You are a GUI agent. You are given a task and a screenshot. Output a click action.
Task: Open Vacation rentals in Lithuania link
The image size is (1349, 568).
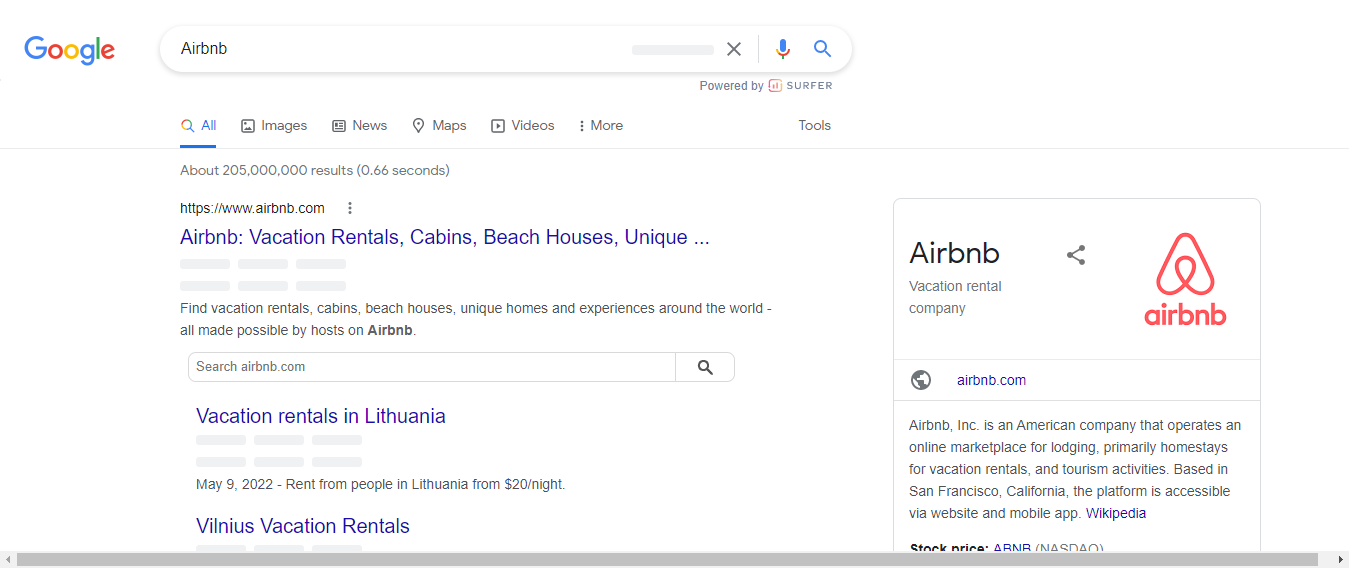point(320,416)
